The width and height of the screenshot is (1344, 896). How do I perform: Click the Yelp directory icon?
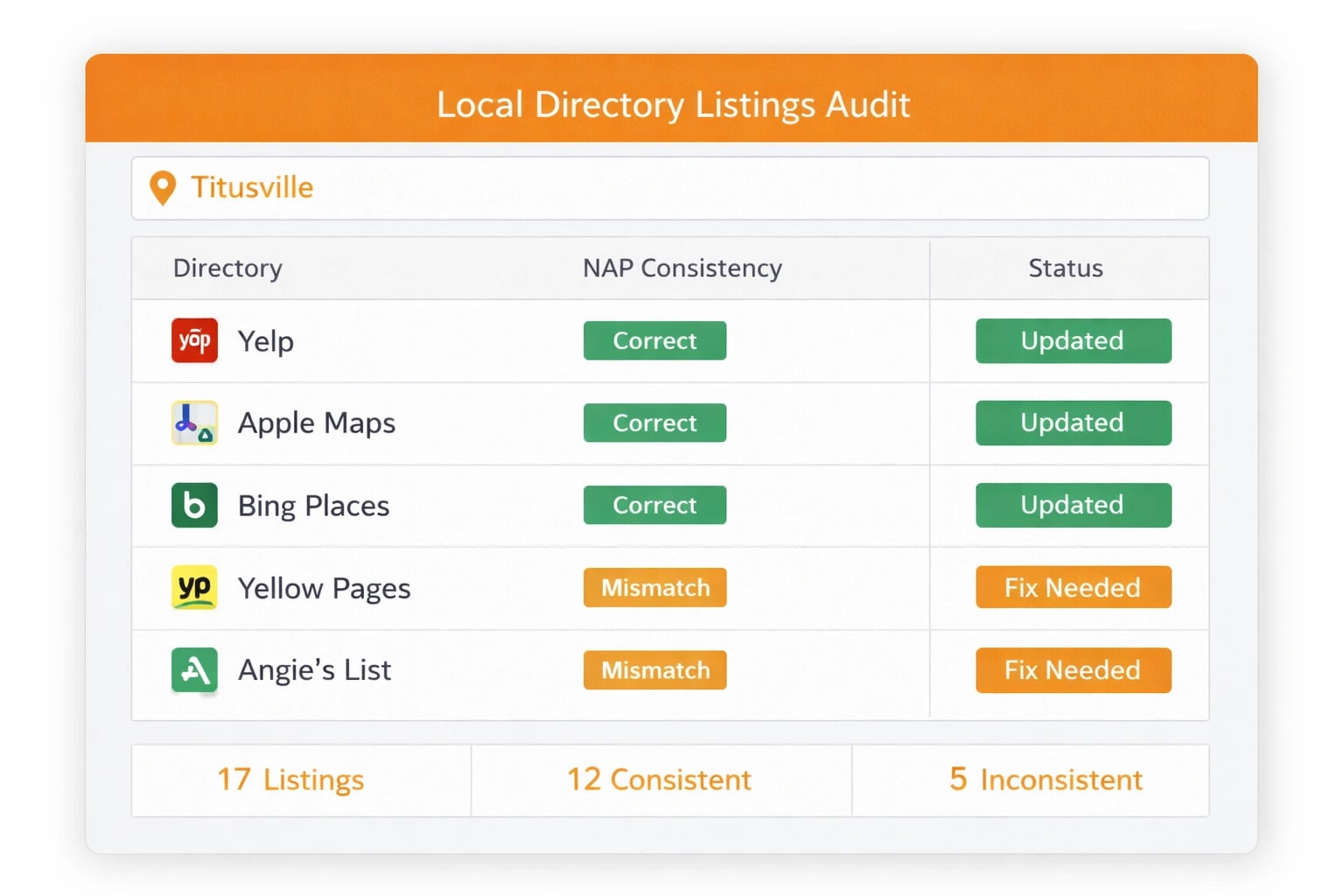click(193, 341)
